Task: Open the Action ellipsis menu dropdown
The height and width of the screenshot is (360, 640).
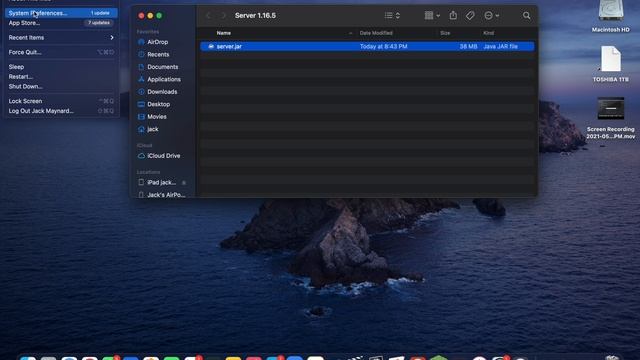Action: [491, 16]
